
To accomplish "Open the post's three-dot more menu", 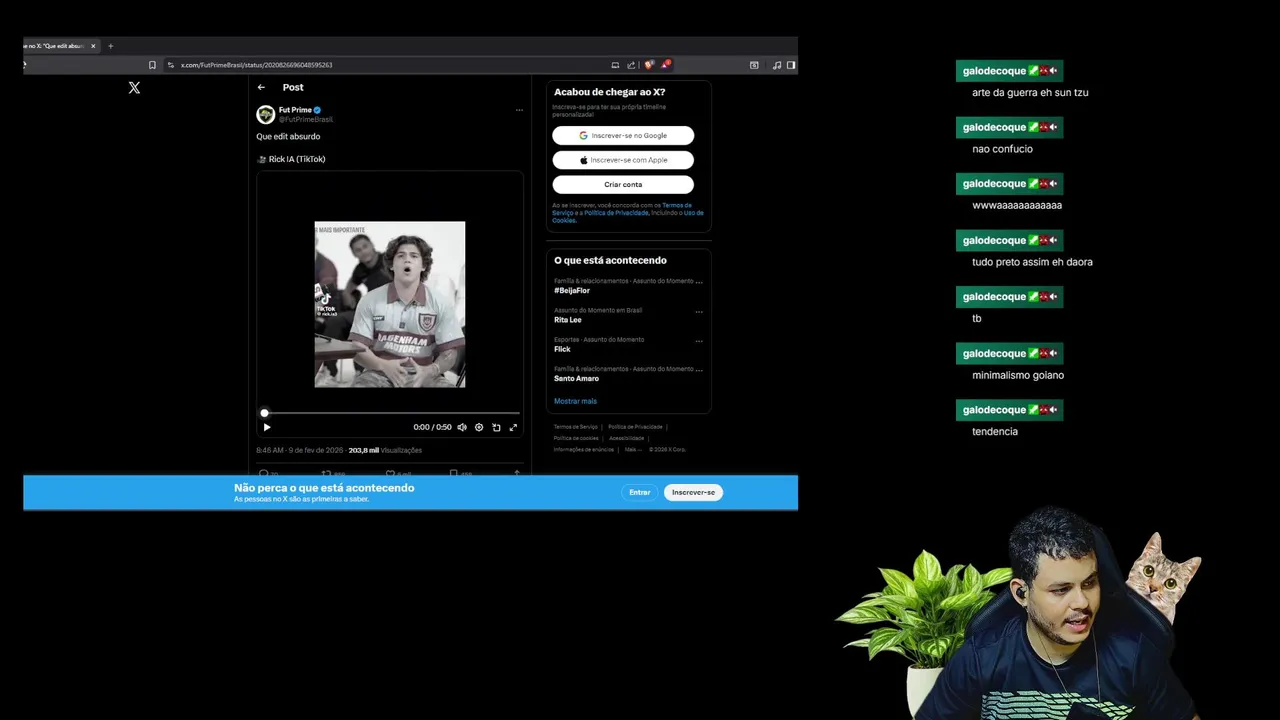I will pyautogui.click(x=519, y=110).
